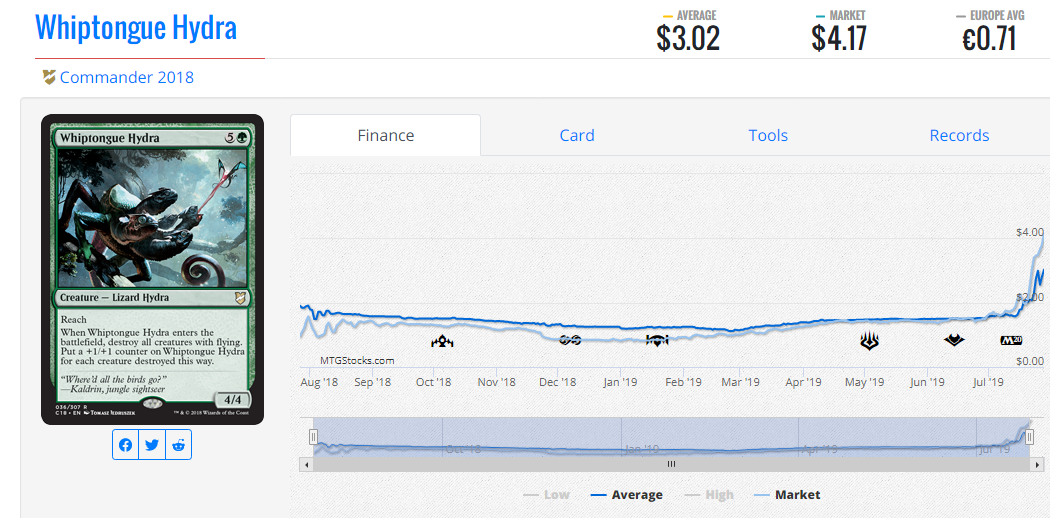This screenshot has width=1050, height=518.
Task: Click the set release icon near Oct '18
Action: click(x=442, y=342)
